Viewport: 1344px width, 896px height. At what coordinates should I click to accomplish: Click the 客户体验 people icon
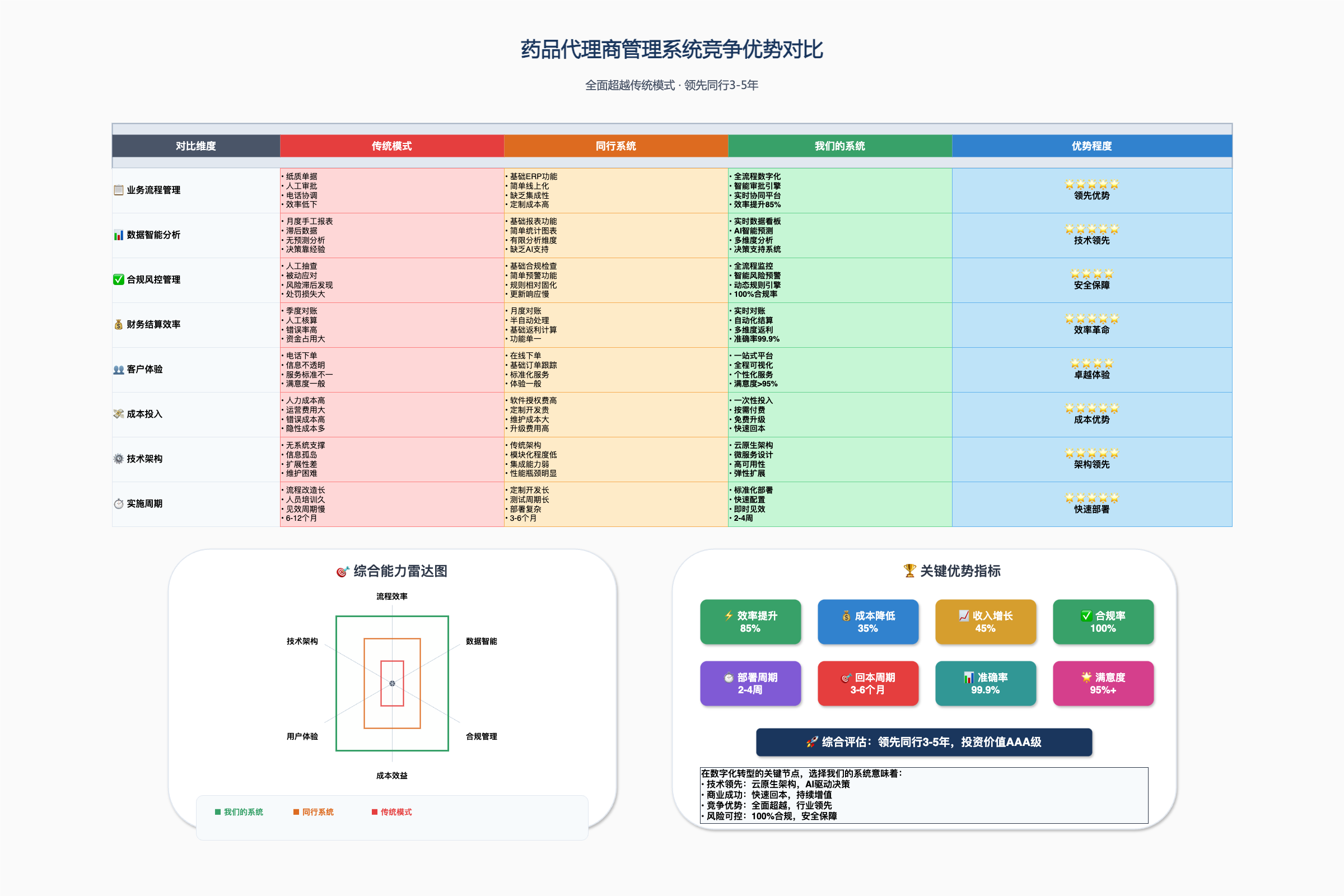(x=118, y=369)
